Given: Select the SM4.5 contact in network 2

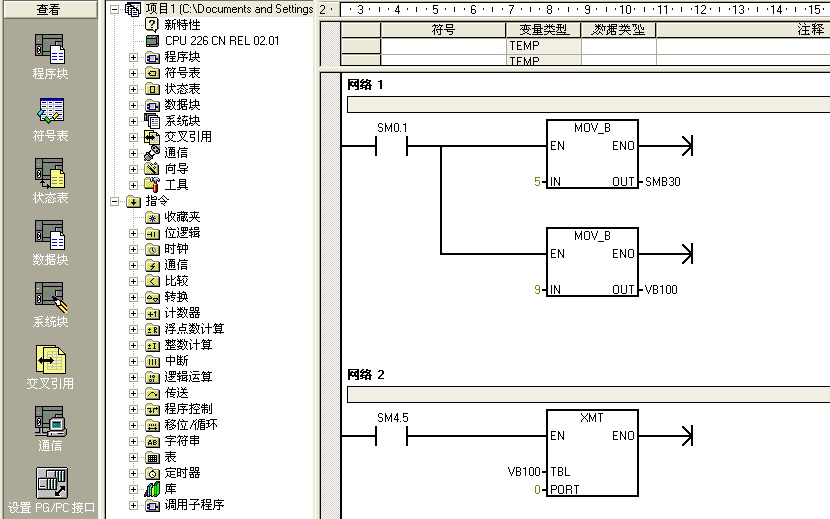Looking at the screenshot, I should 392,436.
